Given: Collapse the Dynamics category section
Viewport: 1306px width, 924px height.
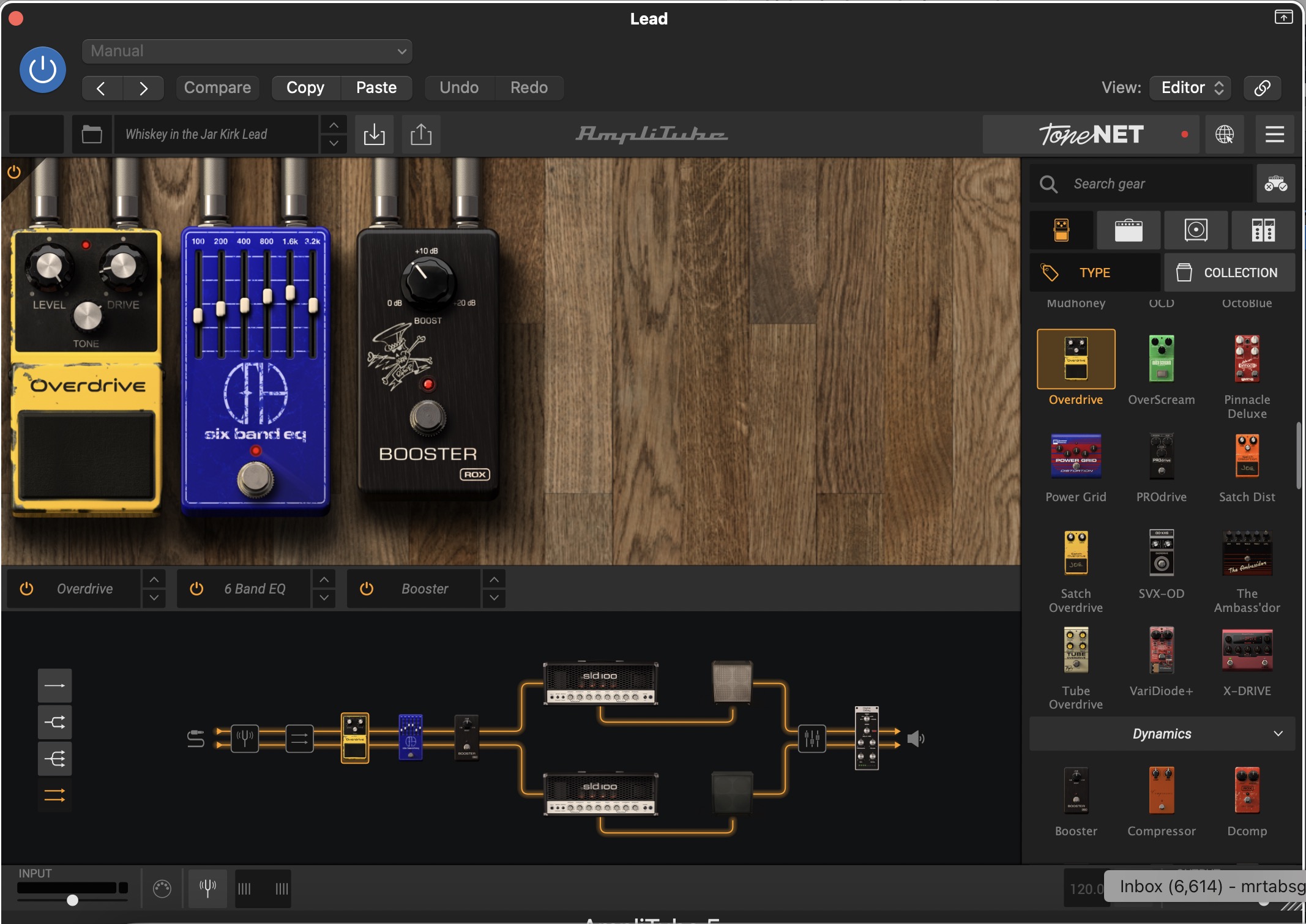Looking at the screenshot, I should pyautogui.click(x=1162, y=734).
